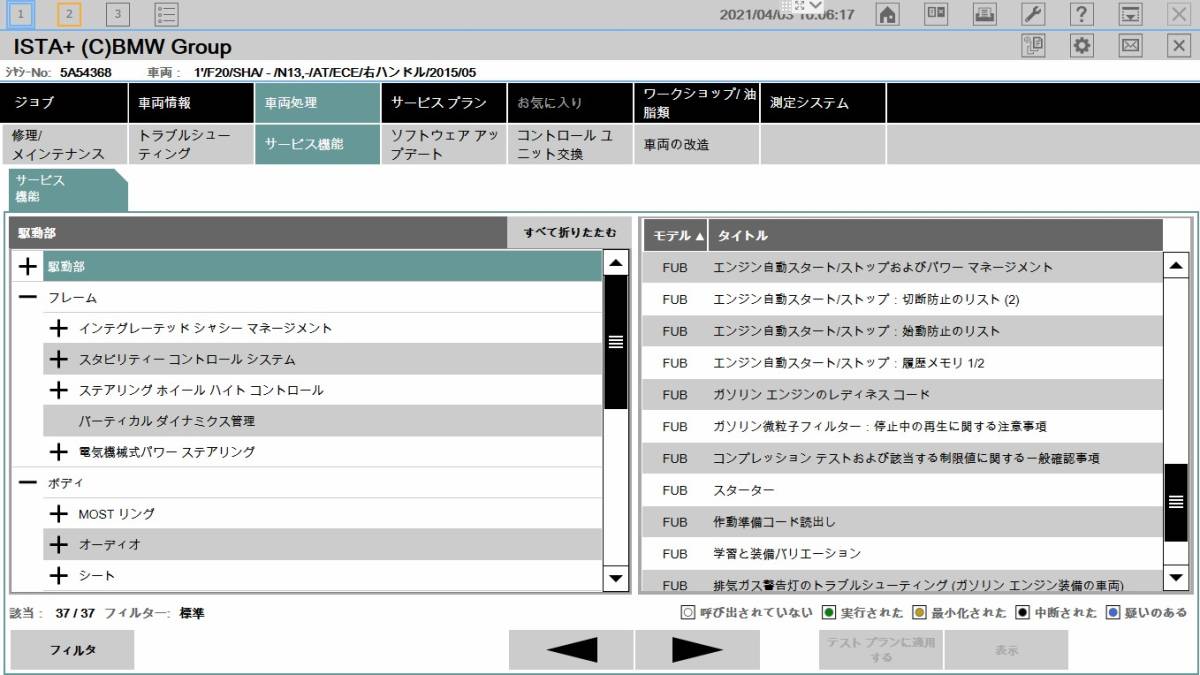This screenshot has width=1200, height=675.
Task: Select the split-screen view icon
Action: [x=936, y=14]
